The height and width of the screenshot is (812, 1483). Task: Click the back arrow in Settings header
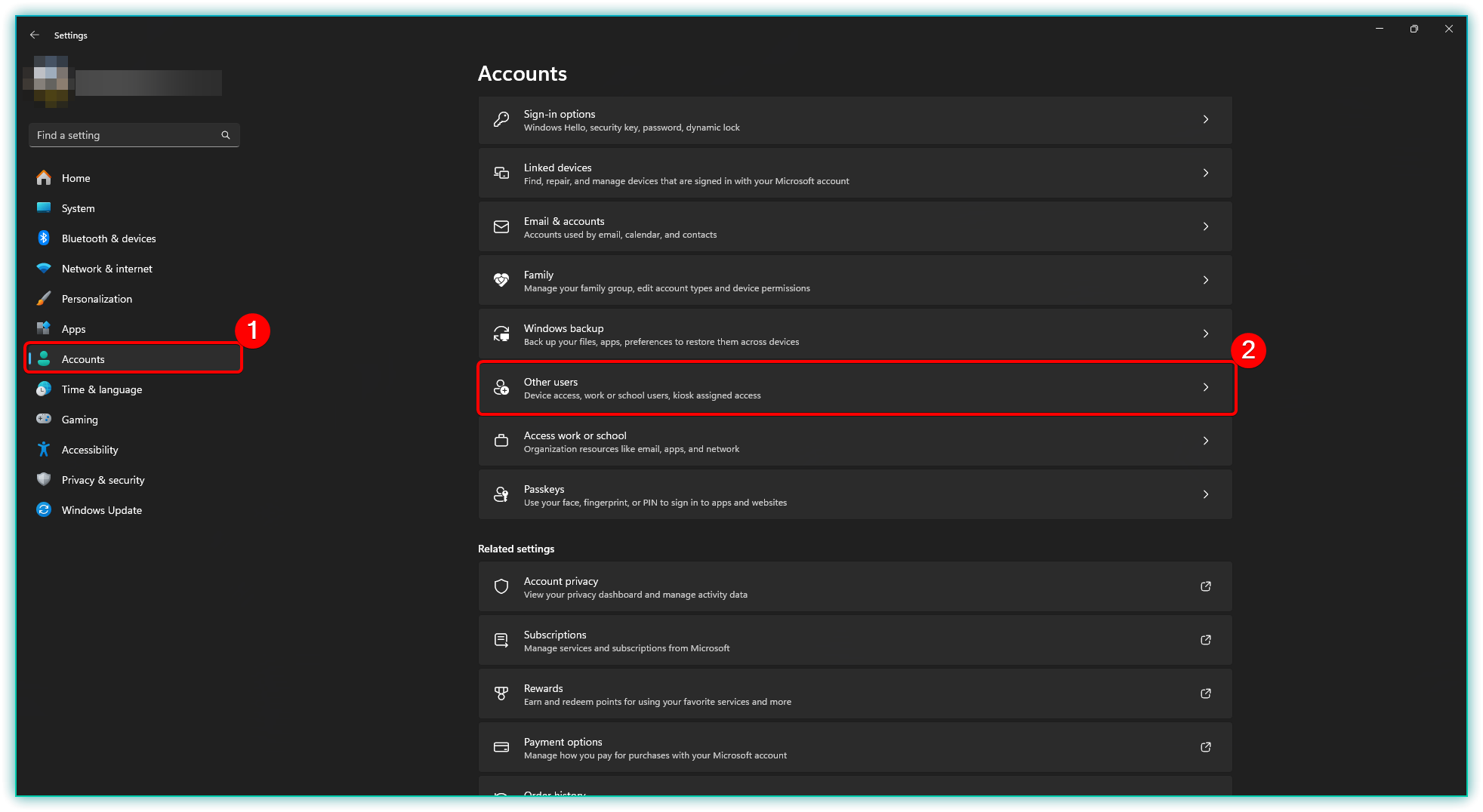tap(35, 35)
